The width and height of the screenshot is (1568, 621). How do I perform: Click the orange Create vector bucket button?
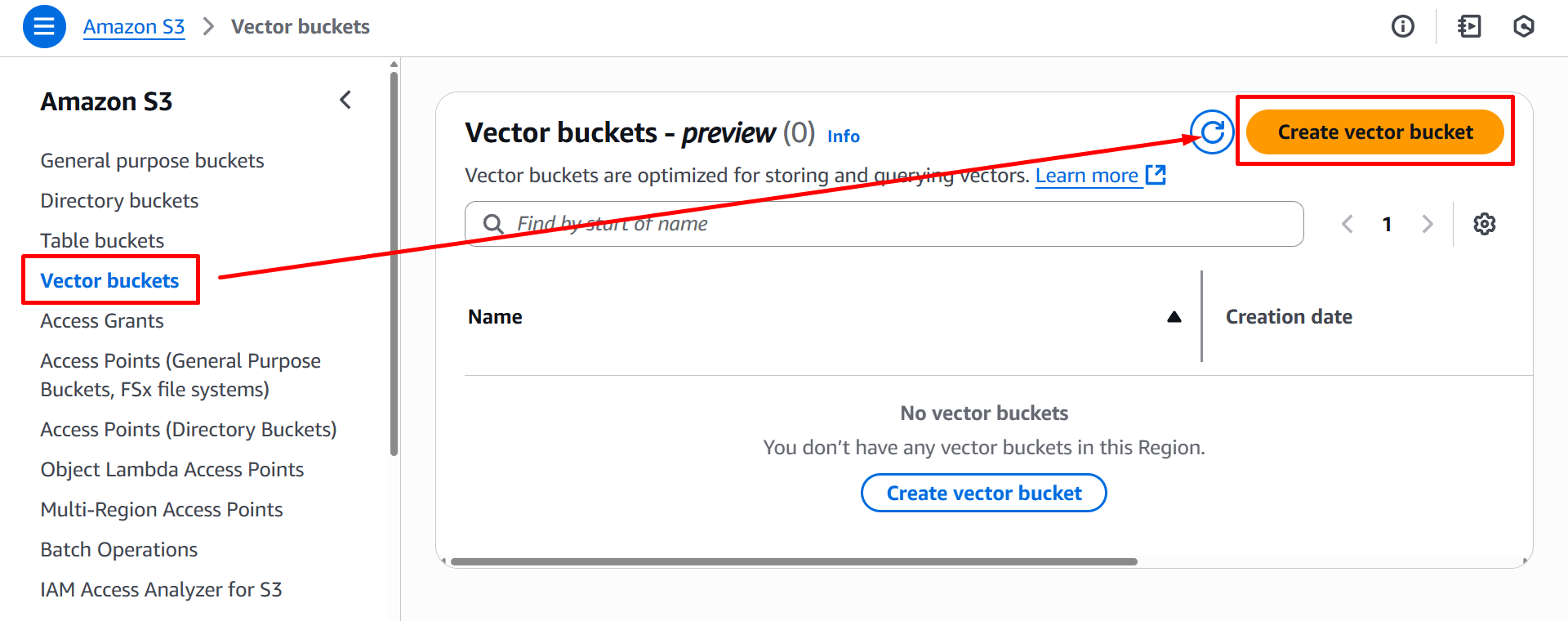pyautogui.click(x=1374, y=132)
